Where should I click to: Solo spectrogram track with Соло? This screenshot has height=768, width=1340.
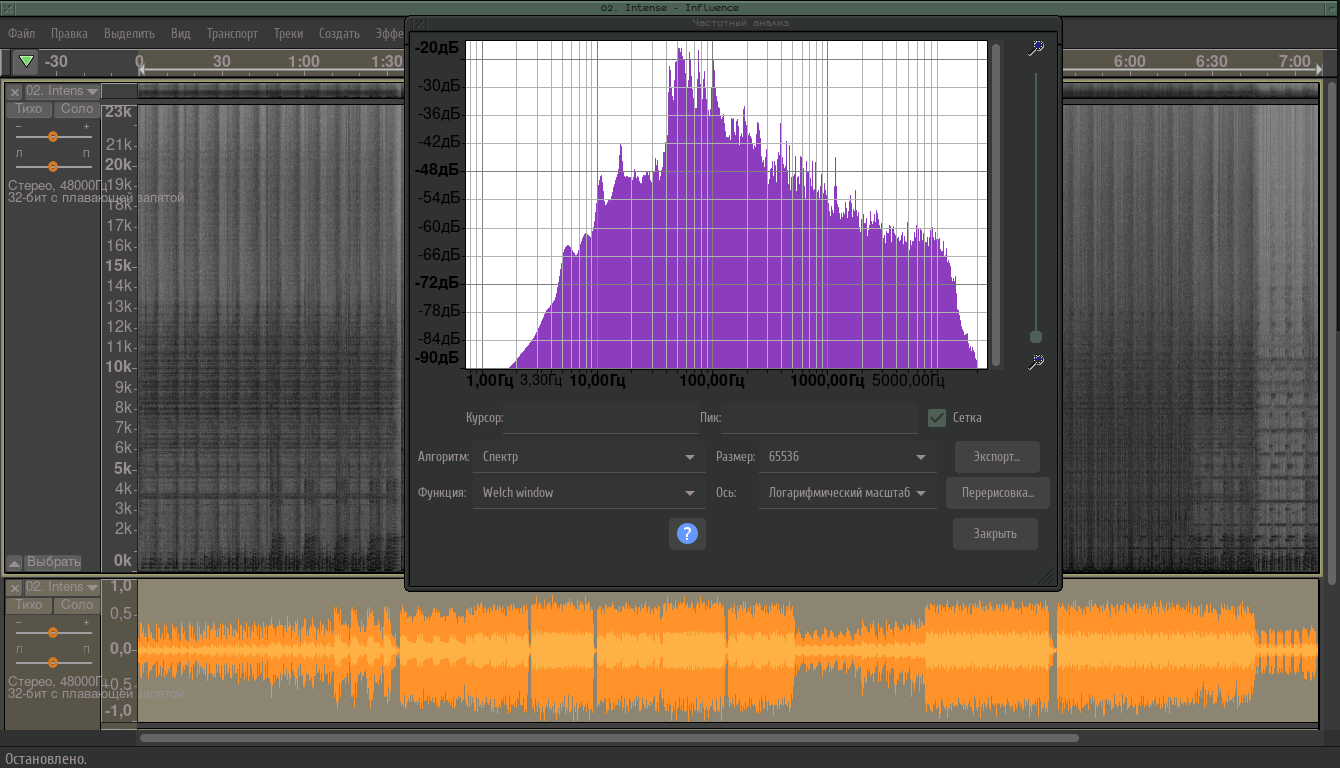pyautogui.click(x=77, y=109)
